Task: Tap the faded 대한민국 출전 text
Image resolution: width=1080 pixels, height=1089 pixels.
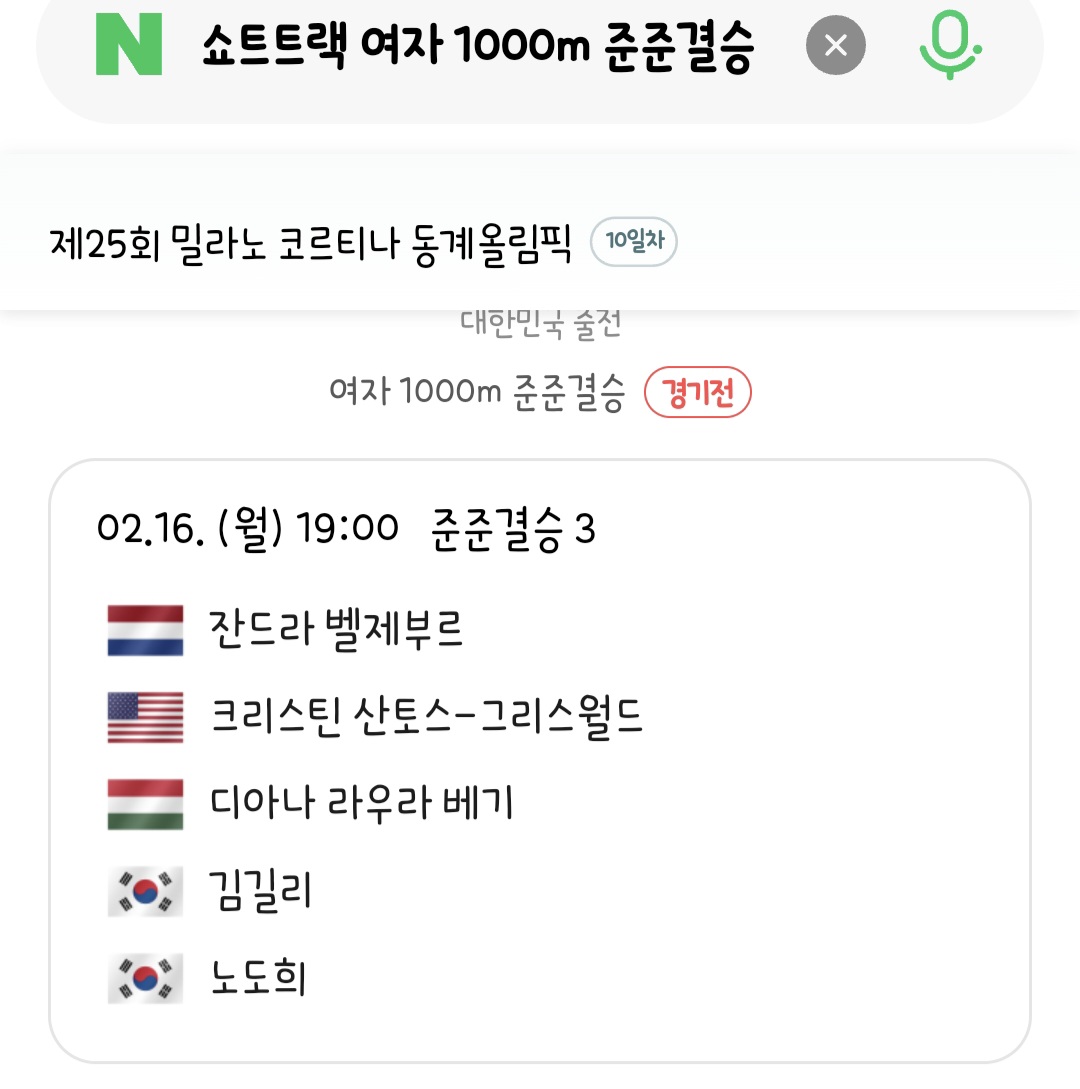Action: click(x=541, y=324)
